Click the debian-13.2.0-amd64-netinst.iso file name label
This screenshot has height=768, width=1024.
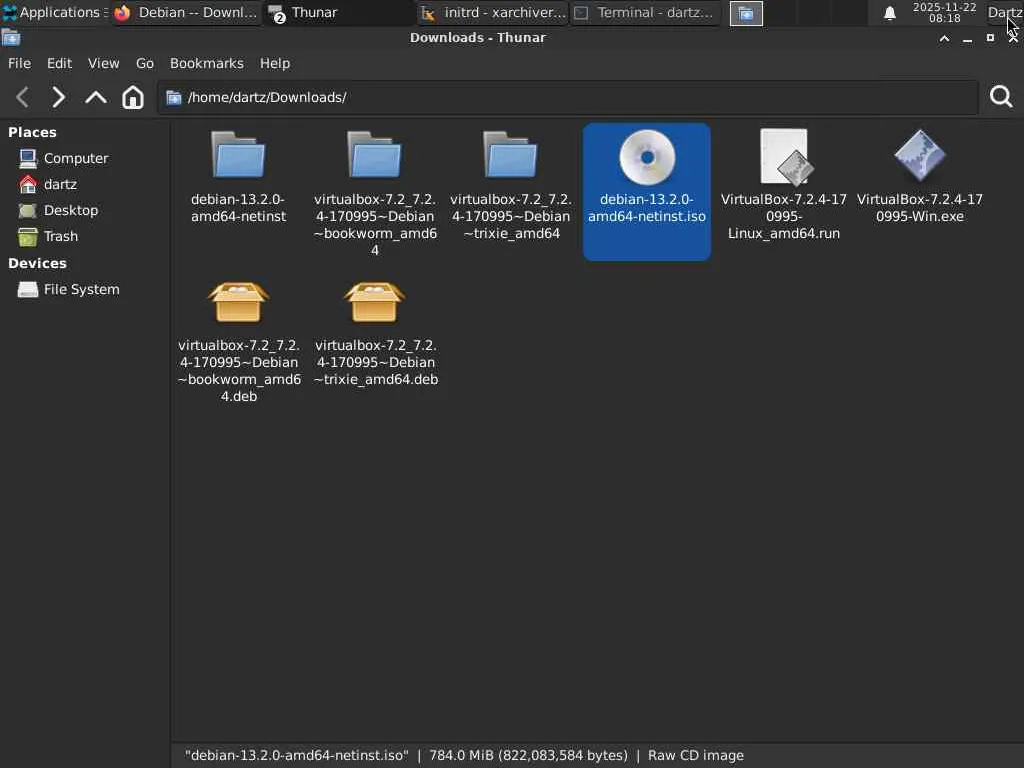click(x=647, y=208)
